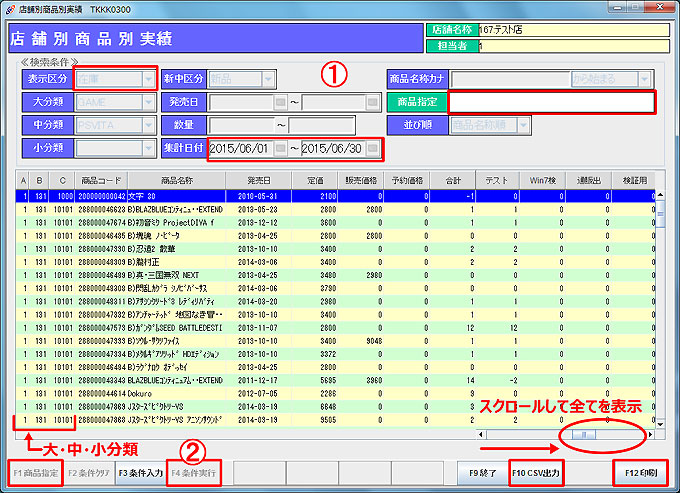Click the F9 終了 exit button
Viewport: 680px width, 493px height.
tap(478, 471)
